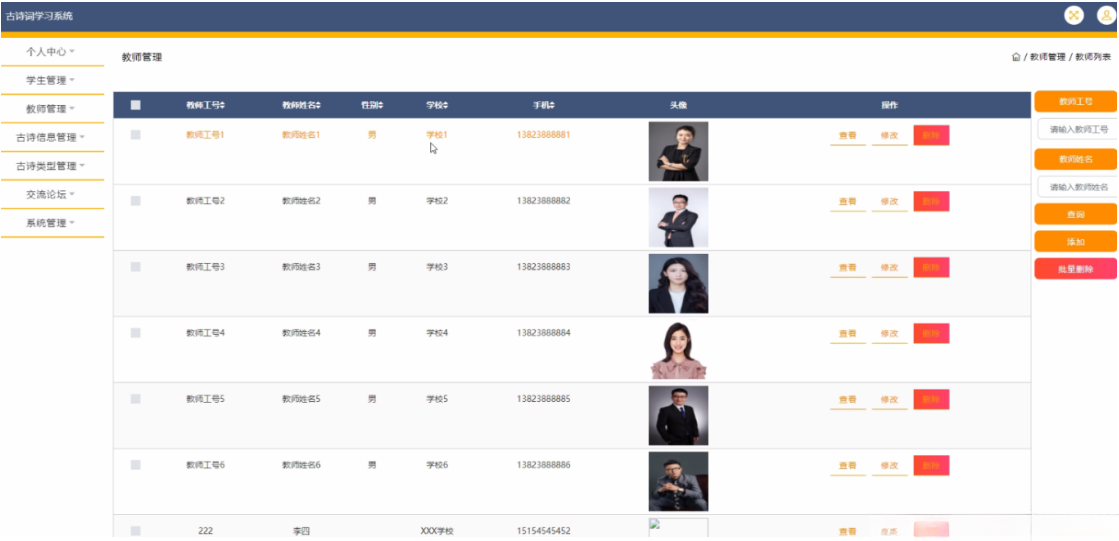Delete the 教师姓名6 row
This screenshot has width=1119, height=541.
click(931, 465)
